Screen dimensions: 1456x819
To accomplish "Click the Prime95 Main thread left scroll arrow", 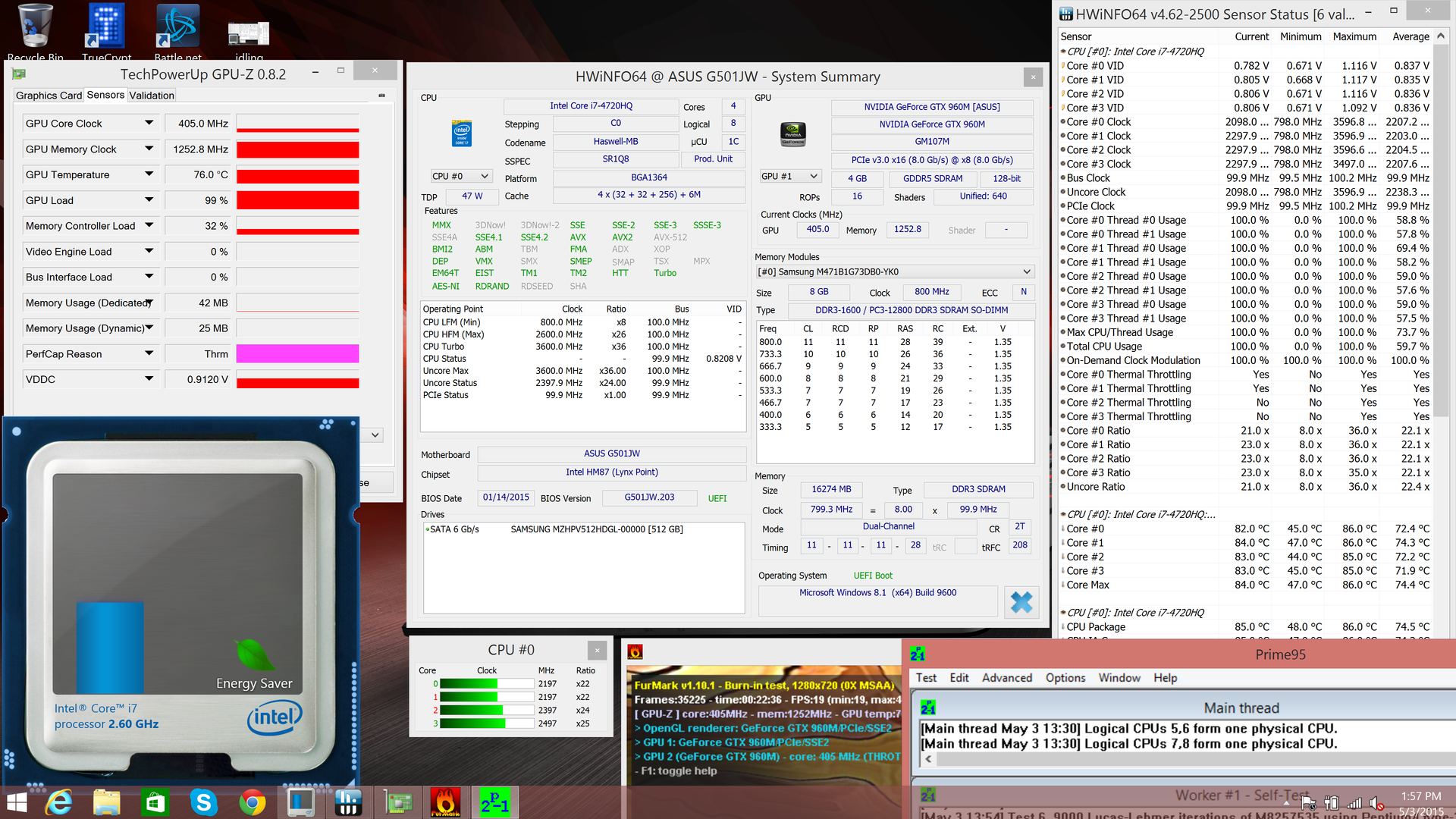I will tap(928, 758).
